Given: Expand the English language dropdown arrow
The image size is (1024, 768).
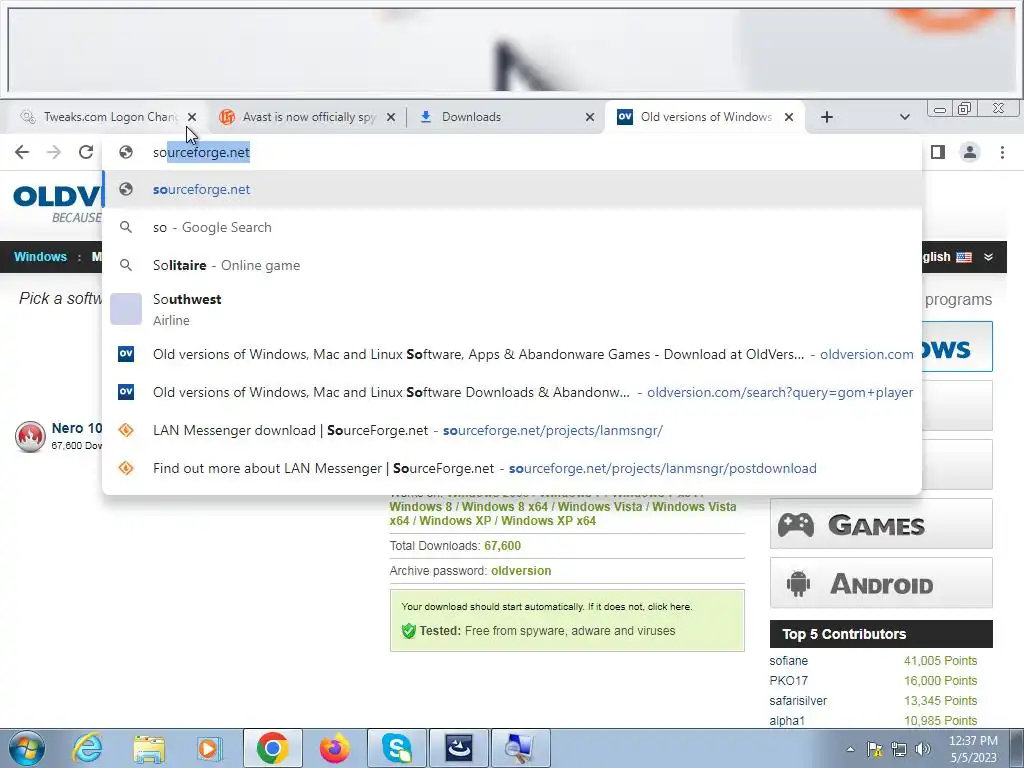Looking at the screenshot, I should [989, 257].
